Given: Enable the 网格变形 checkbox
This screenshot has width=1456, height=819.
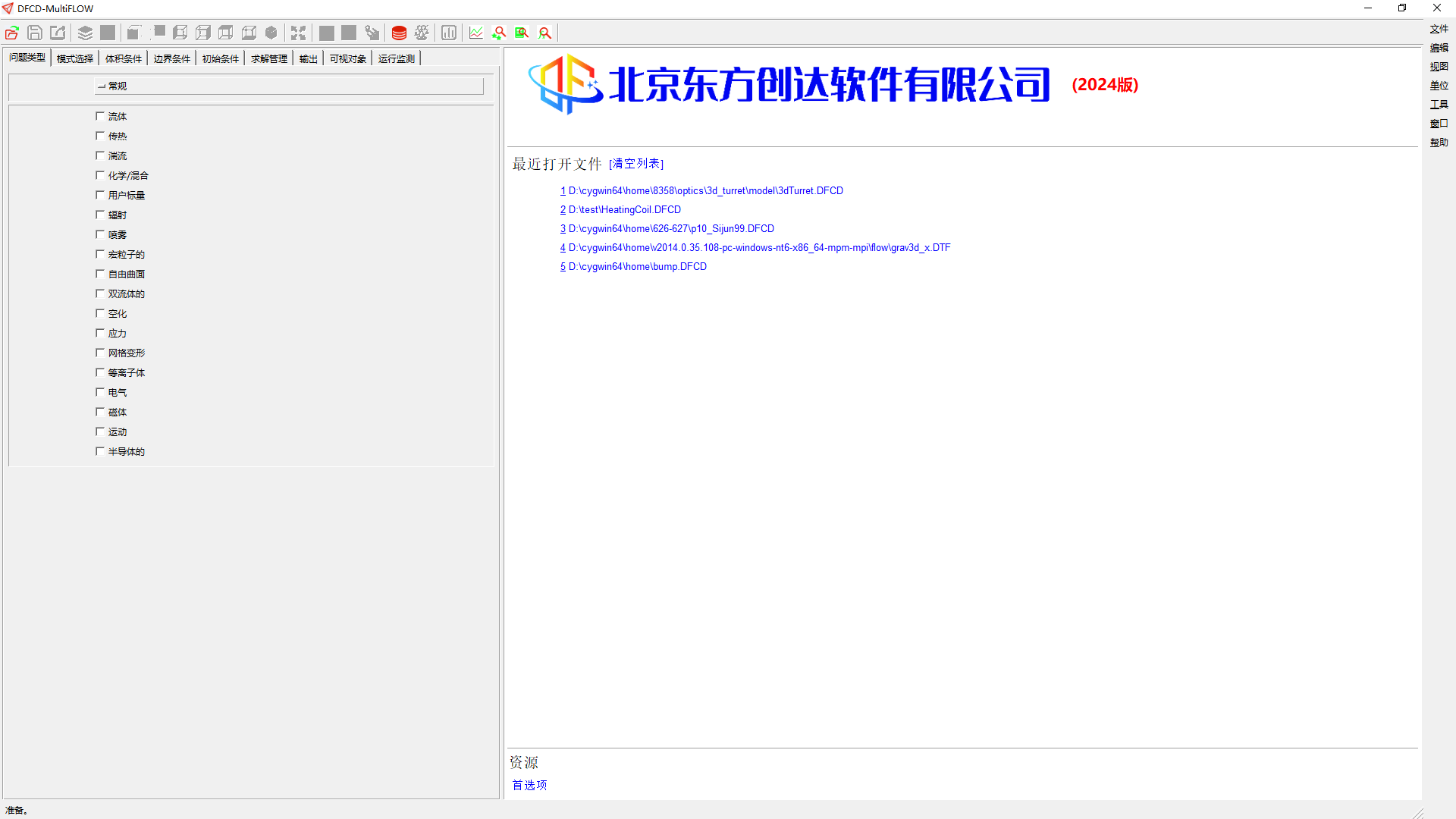Looking at the screenshot, I should 100,353.
